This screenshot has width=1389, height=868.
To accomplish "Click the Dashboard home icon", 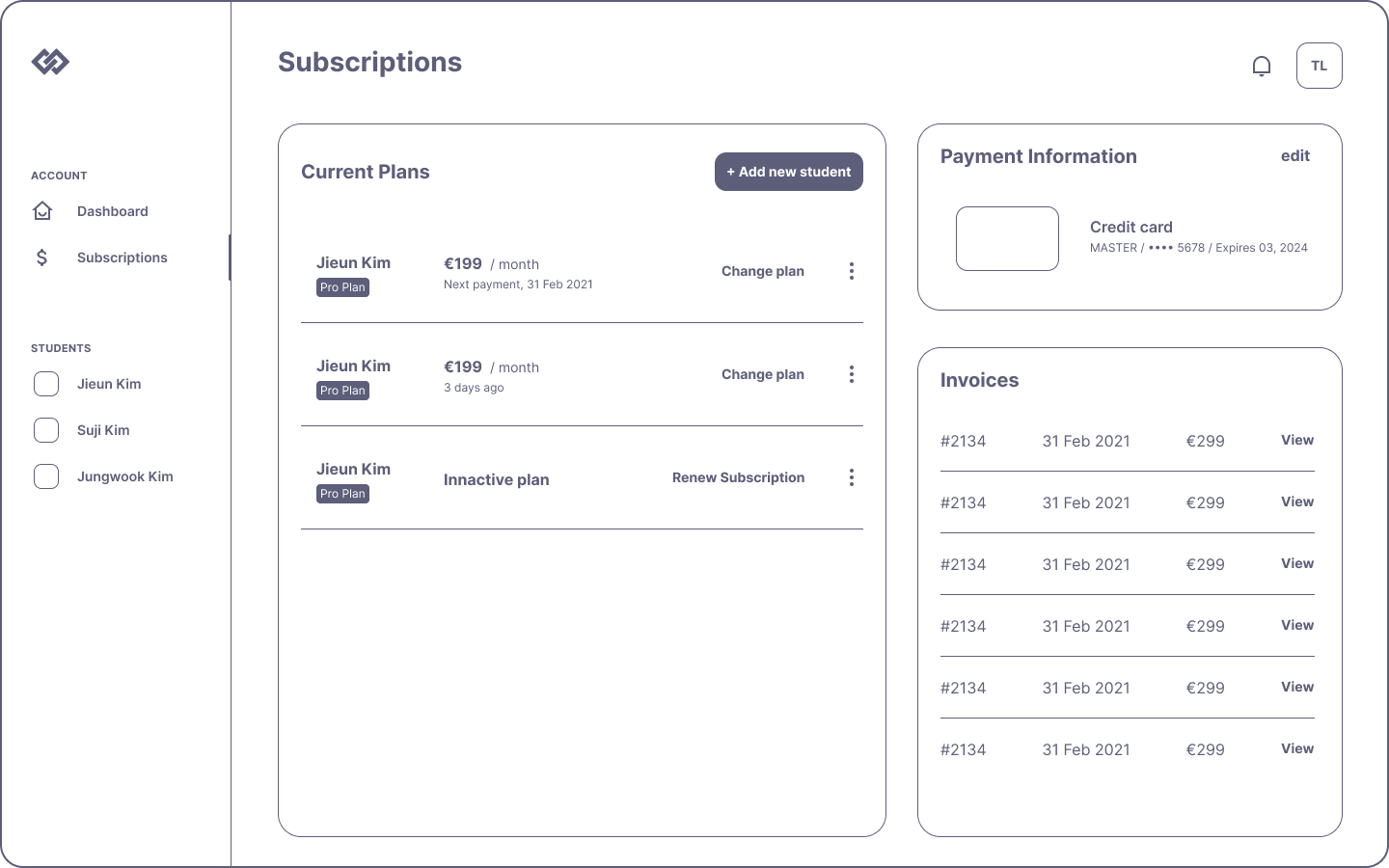I will pyautogui.click(x=42, y=211).
